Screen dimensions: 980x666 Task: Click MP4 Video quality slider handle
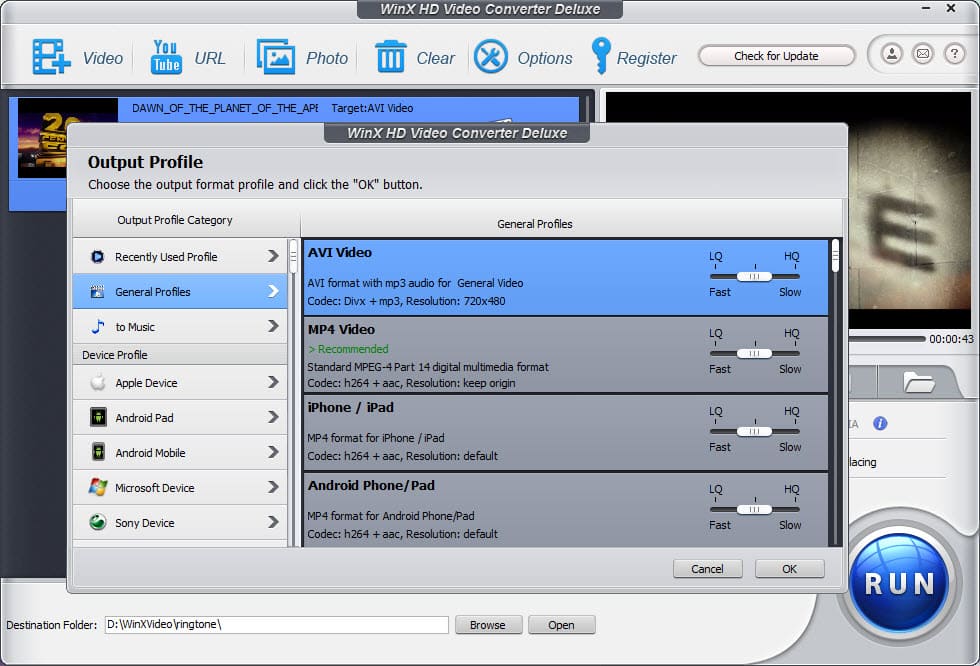[754, 354]
